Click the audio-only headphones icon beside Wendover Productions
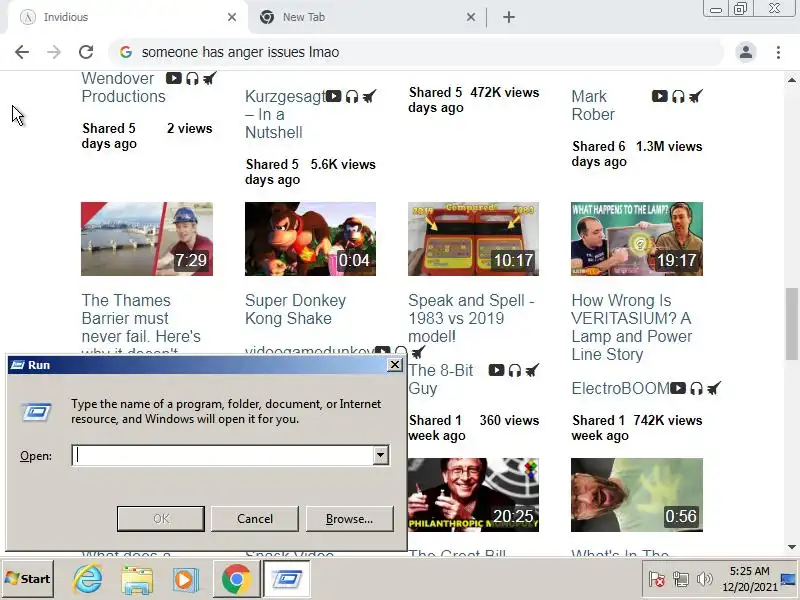The height and width of the screenshot is (600, 800). 192,78
